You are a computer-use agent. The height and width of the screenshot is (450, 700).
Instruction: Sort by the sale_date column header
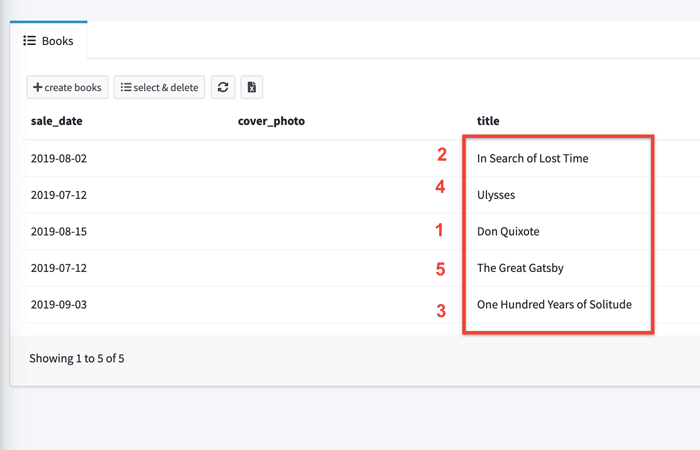57,121
